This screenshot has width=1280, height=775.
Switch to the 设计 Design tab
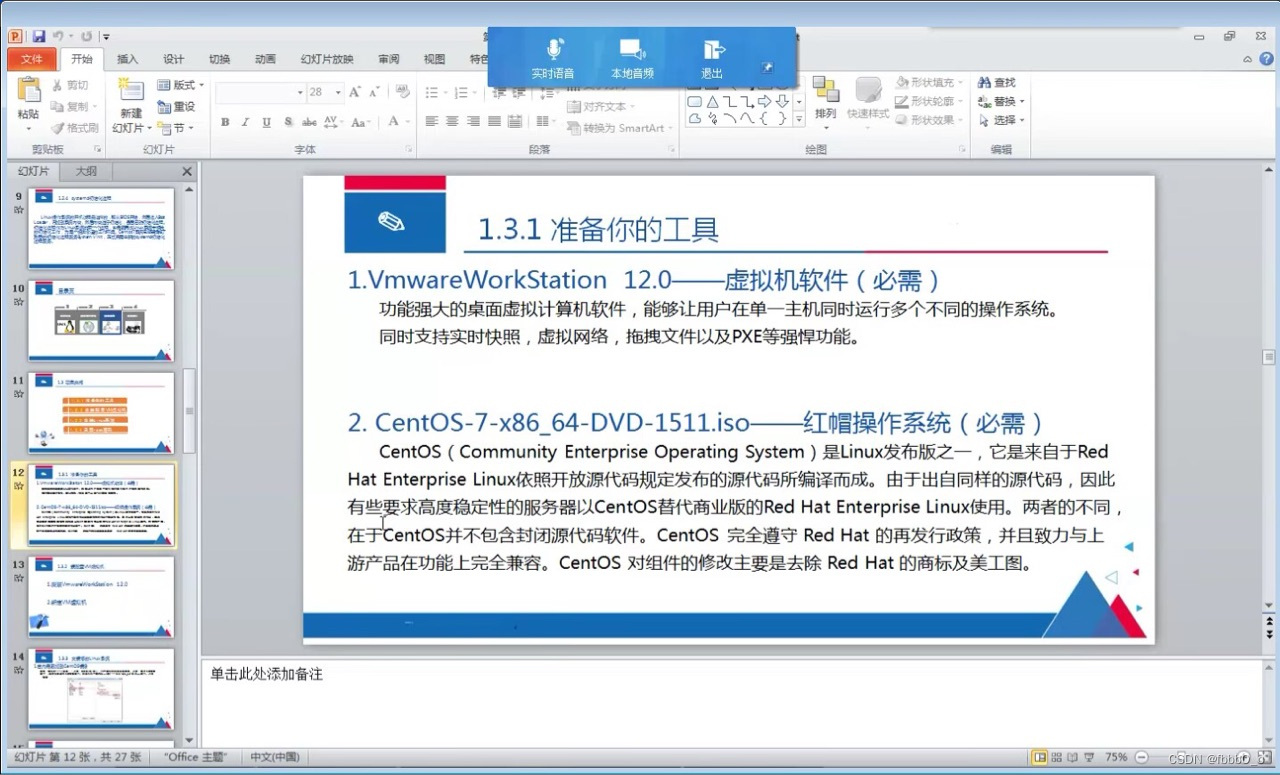tap(174, 59)
